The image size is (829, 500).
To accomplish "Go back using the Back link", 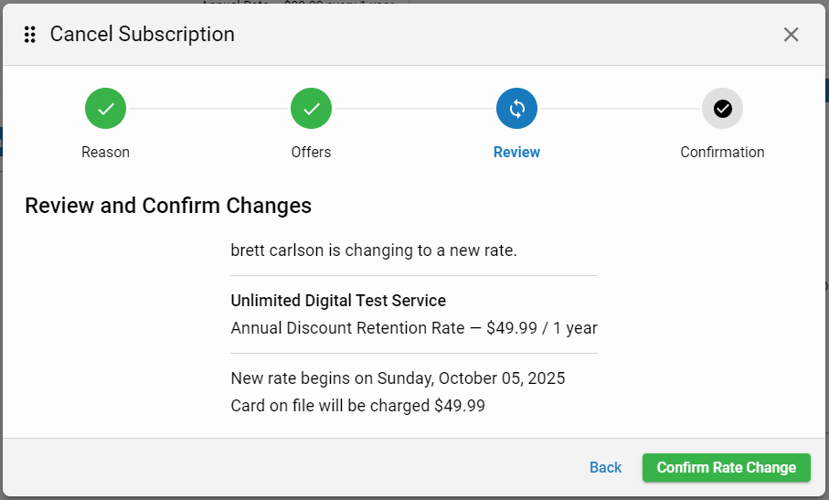I will pyautogui.click(x=605, y=467).
